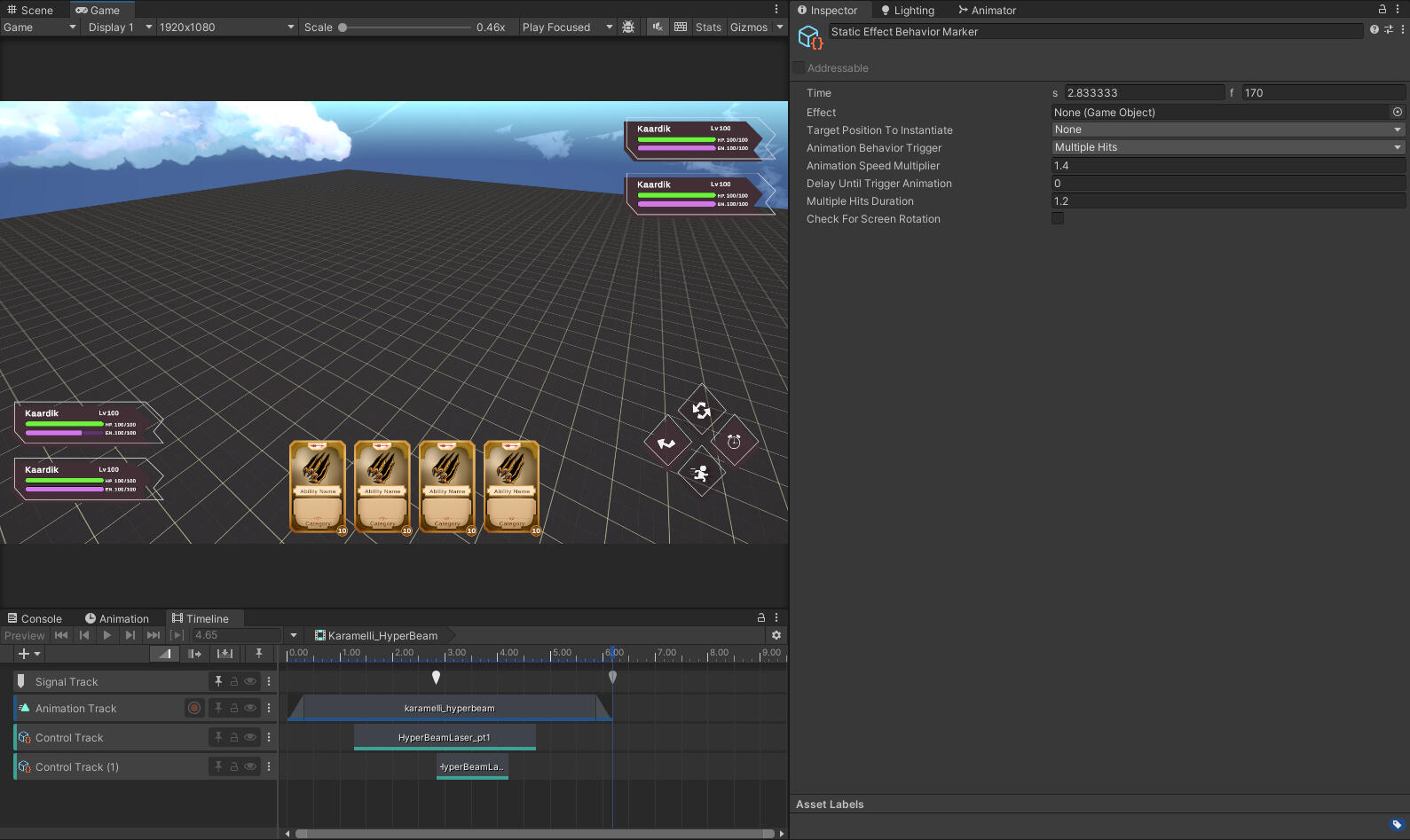
Task: Open Inspector component help icon
Action: 1375,30
